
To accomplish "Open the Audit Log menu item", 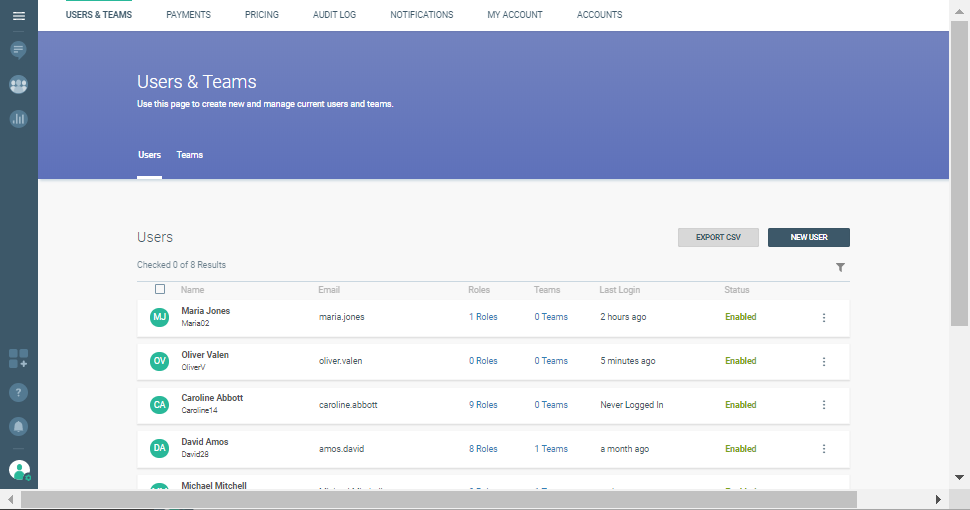I will pyautogui.click(x=335, y=15).
